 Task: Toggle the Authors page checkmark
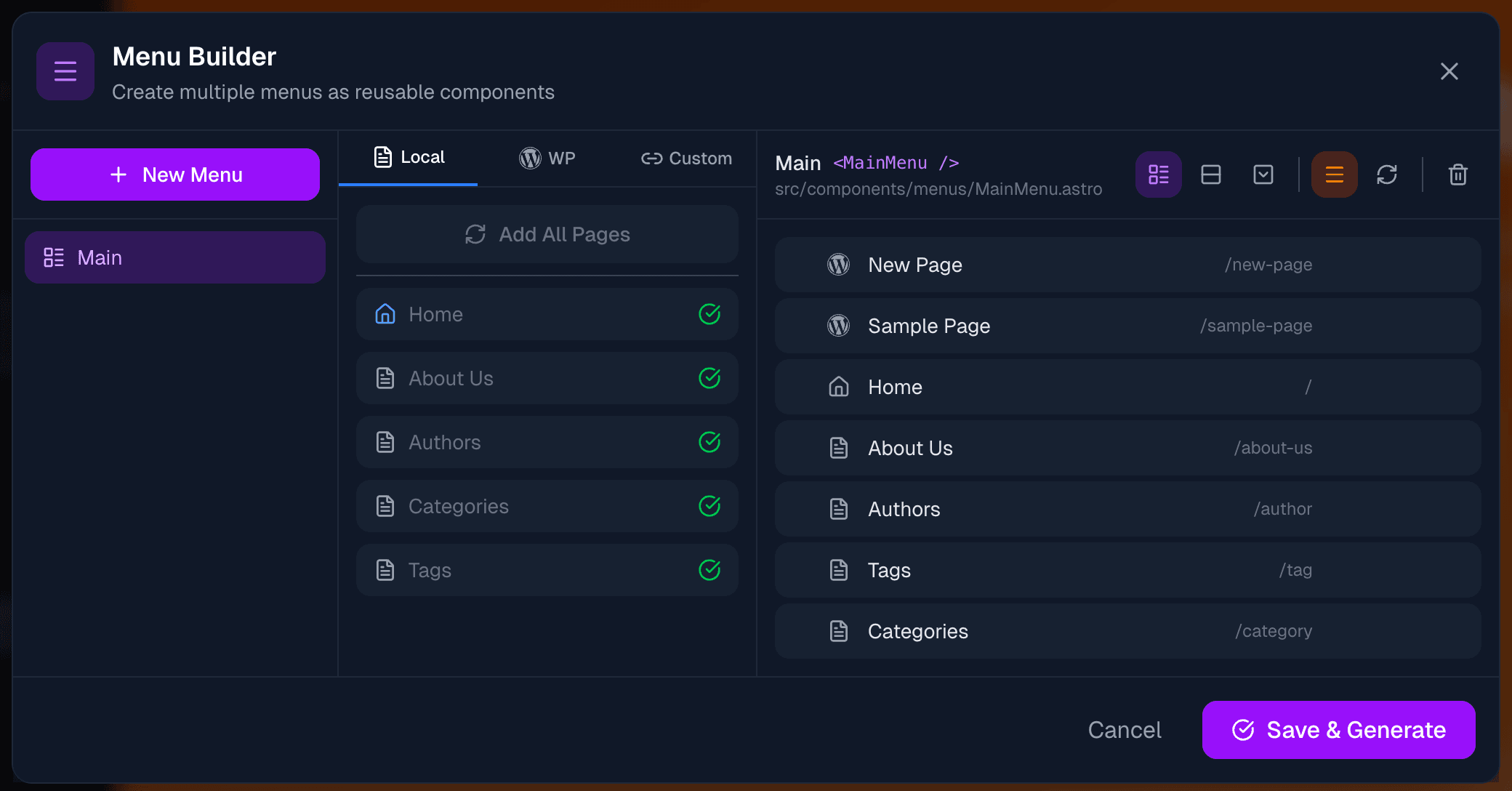coord(709,442)
